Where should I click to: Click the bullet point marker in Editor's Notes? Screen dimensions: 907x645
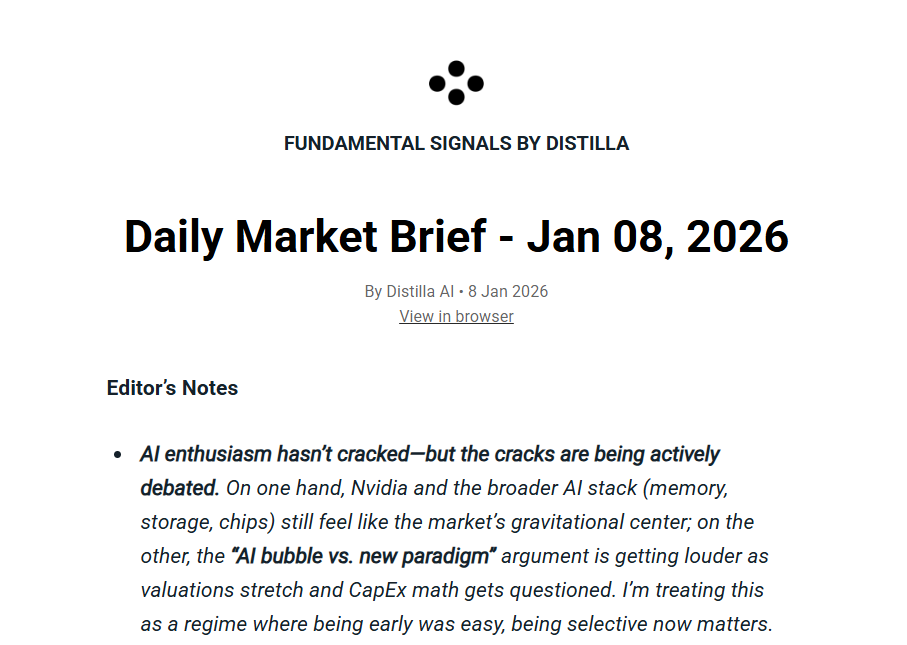click(118, 455)
